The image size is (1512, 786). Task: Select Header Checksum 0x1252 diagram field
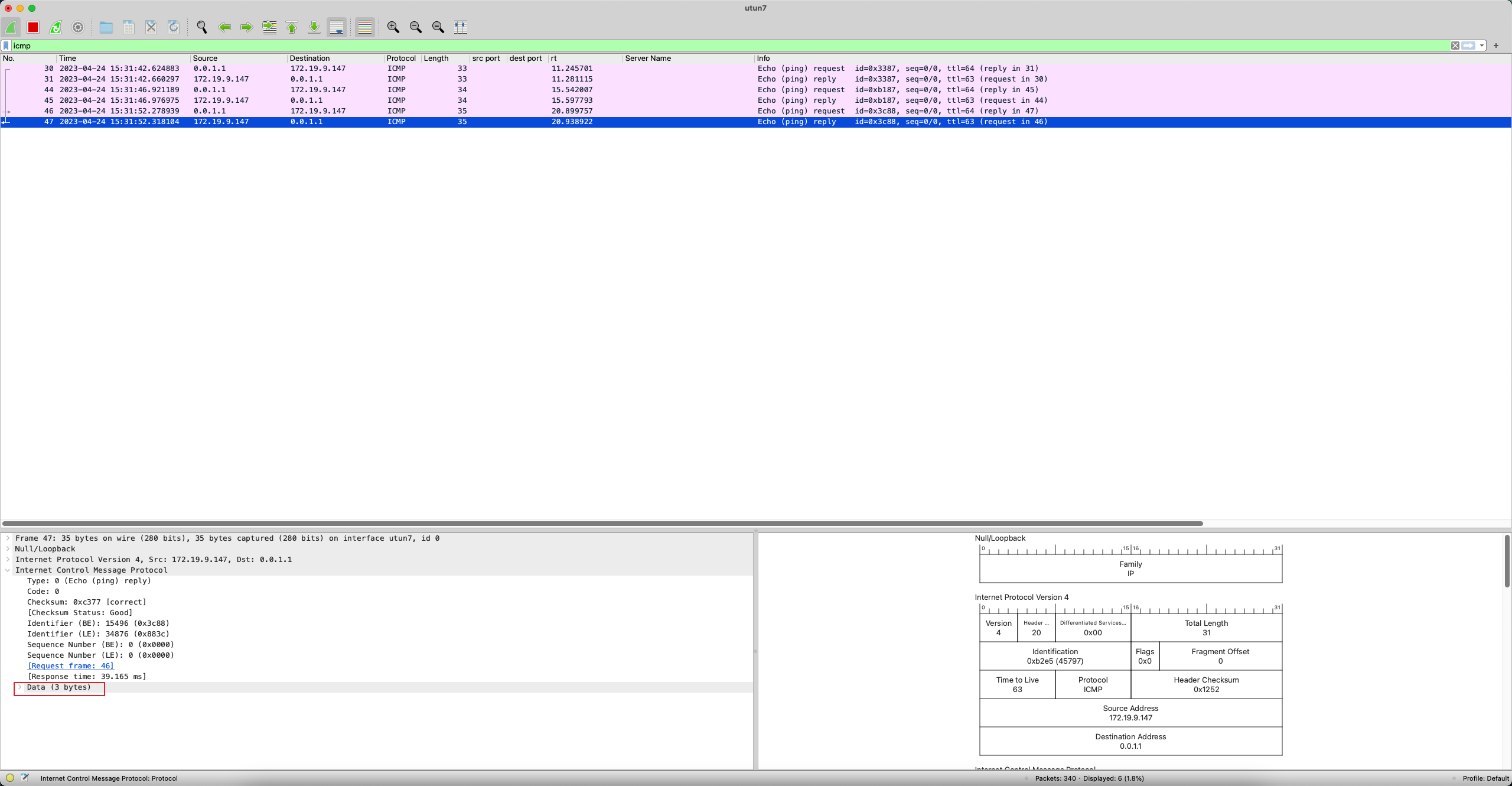(1206, 684)
